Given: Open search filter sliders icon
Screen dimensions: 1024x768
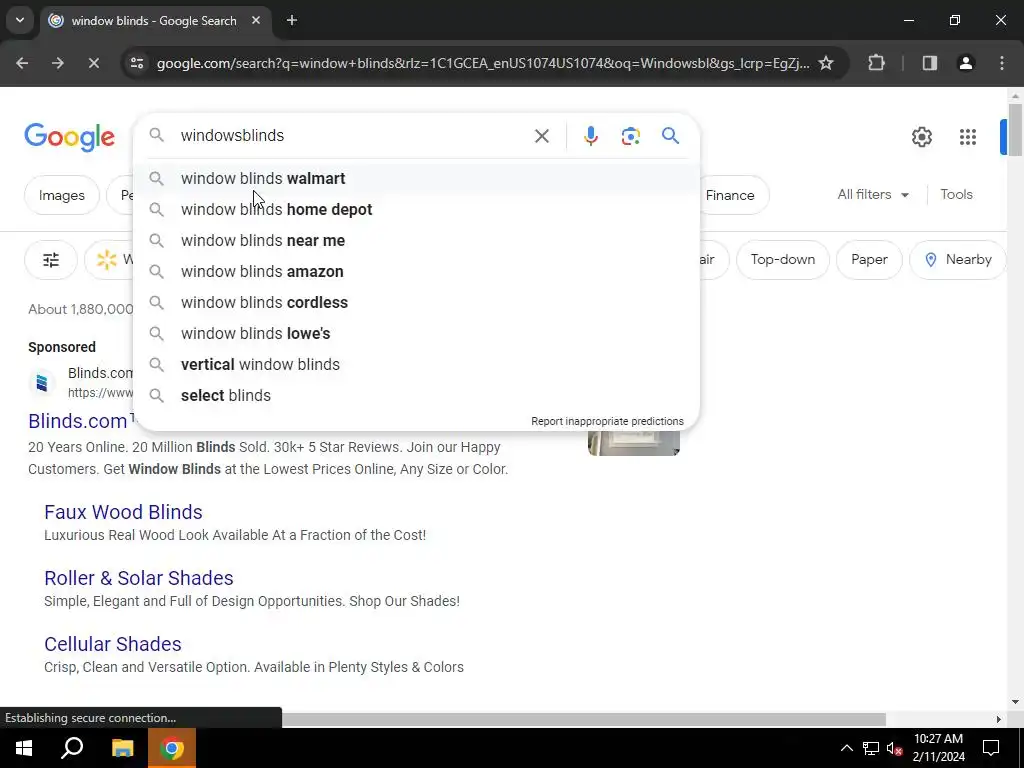Looking at the screenshot, I should tap(51, 260).
